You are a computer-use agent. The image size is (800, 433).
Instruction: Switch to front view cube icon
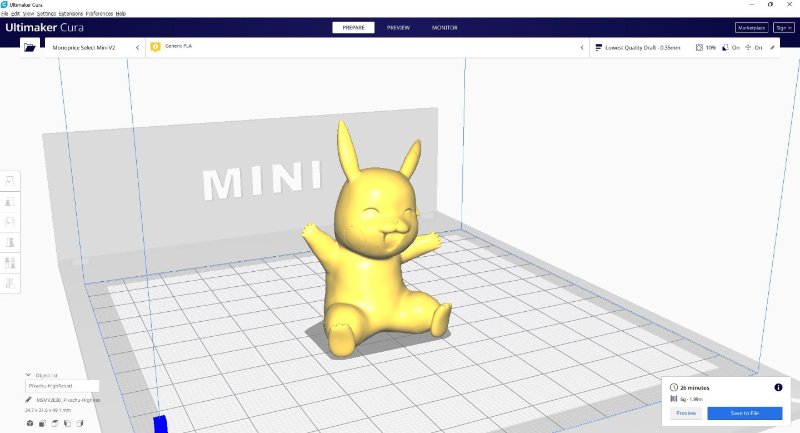point(42,423)
